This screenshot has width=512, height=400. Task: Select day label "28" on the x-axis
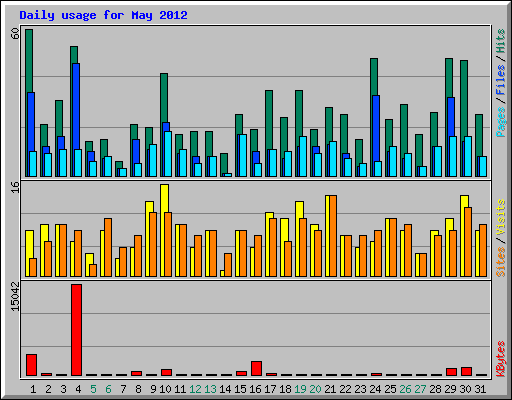coord(435,389)
